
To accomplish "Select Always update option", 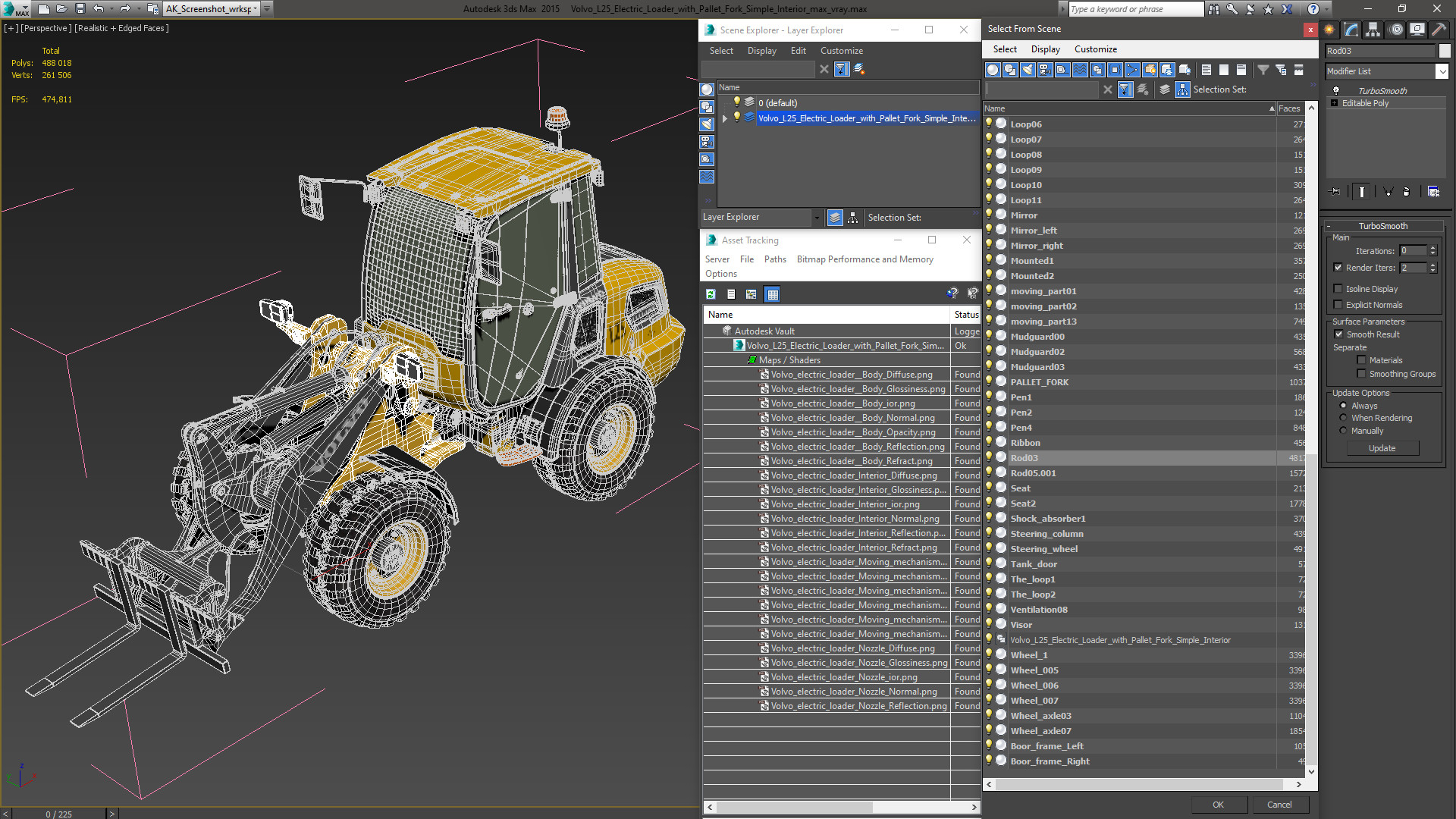I will (x=1343, y=406).
